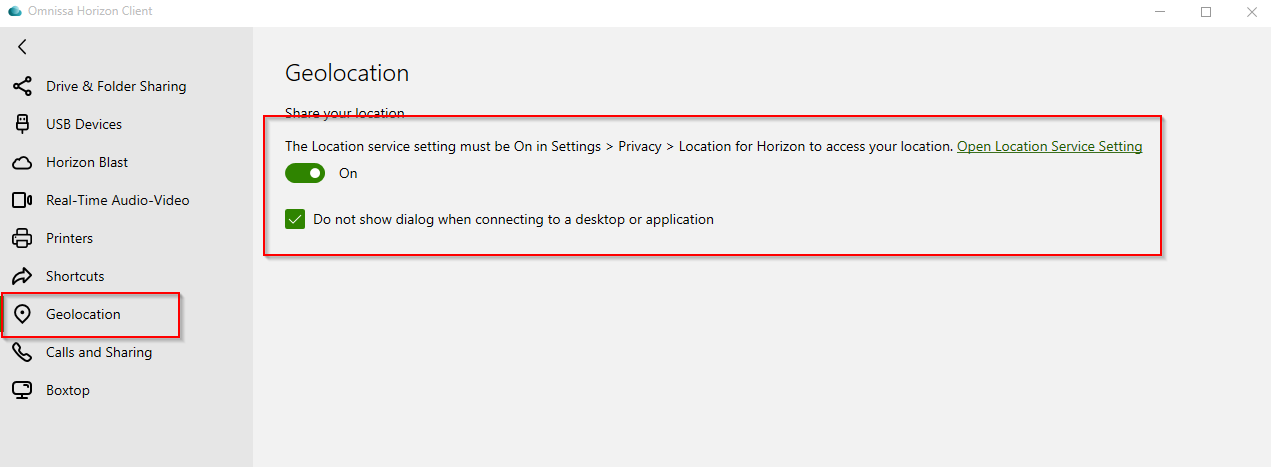Click the Calls and Sharing phone icon
The height and width of the screenshot is (467, 1271).
click(x=22, y=352)
